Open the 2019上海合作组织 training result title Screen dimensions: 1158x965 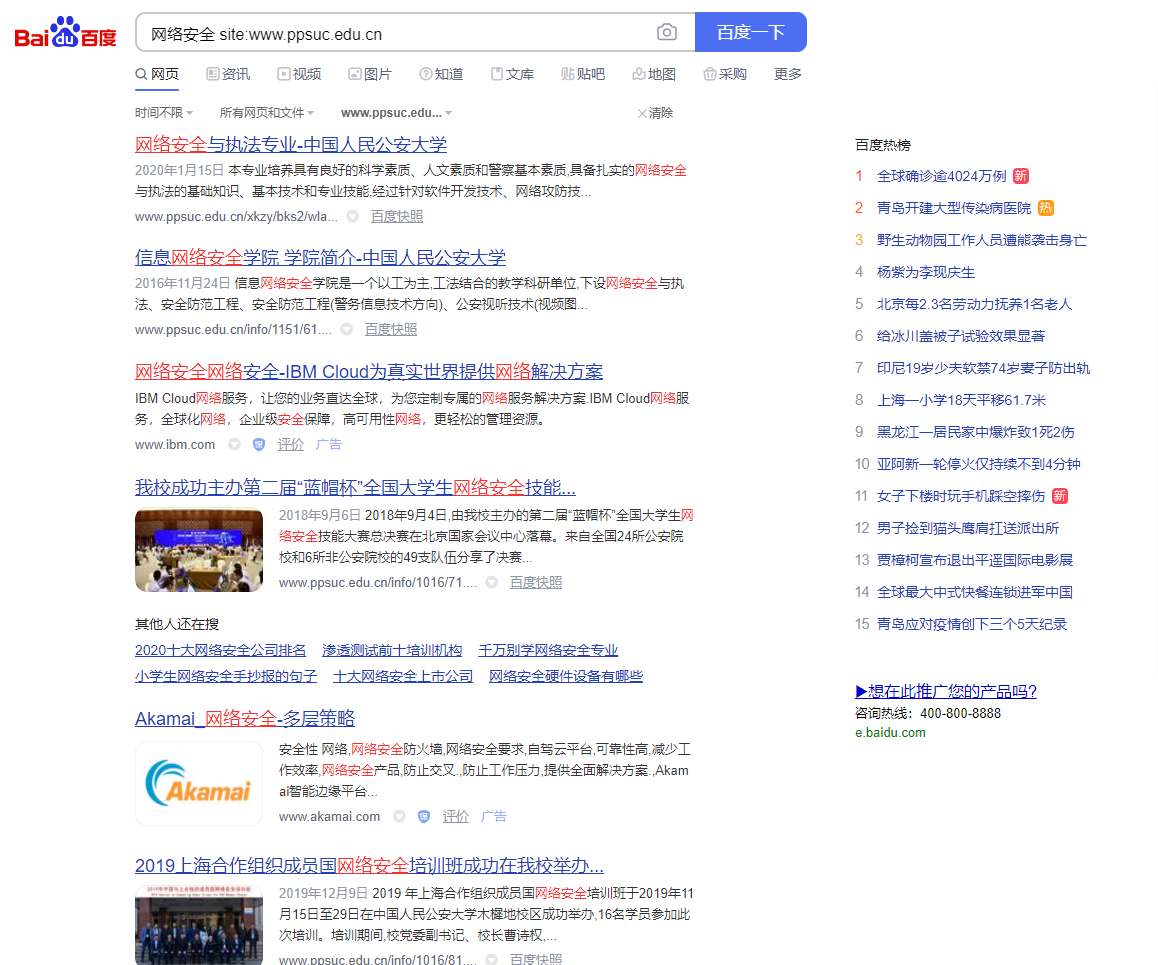click(x=369, y=865)
